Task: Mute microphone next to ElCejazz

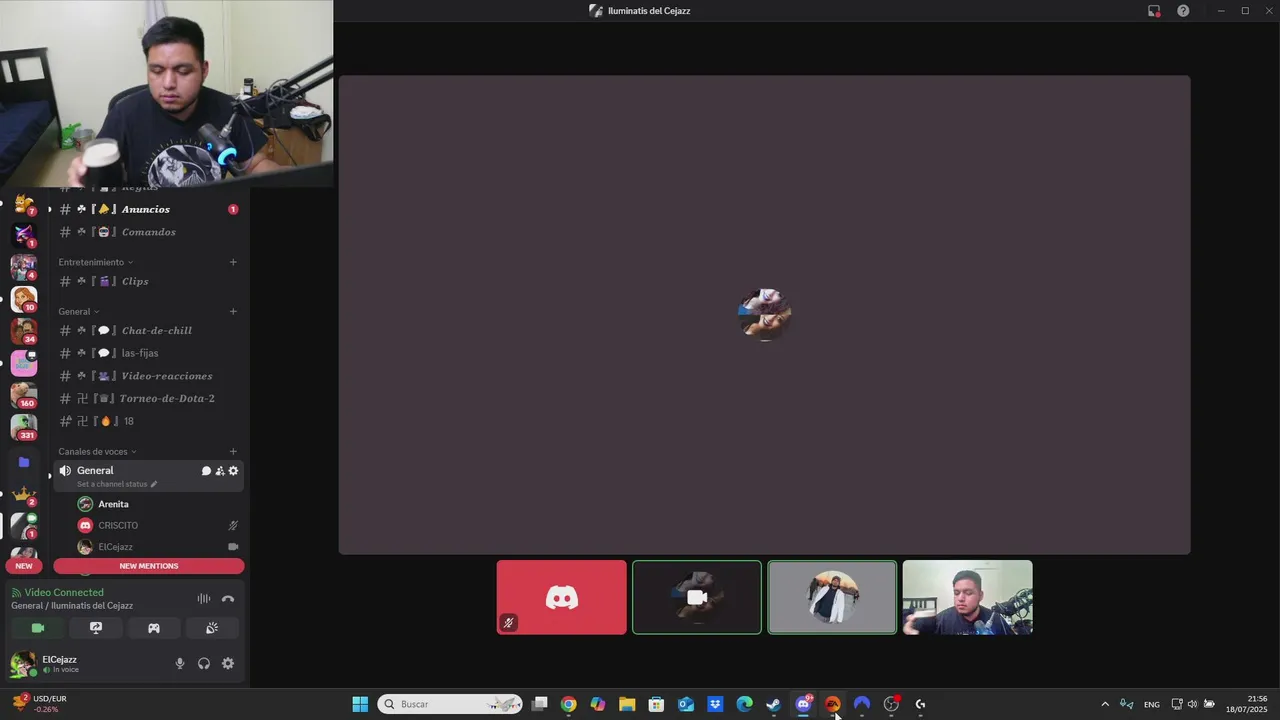Action: click(x=180, y=663)
